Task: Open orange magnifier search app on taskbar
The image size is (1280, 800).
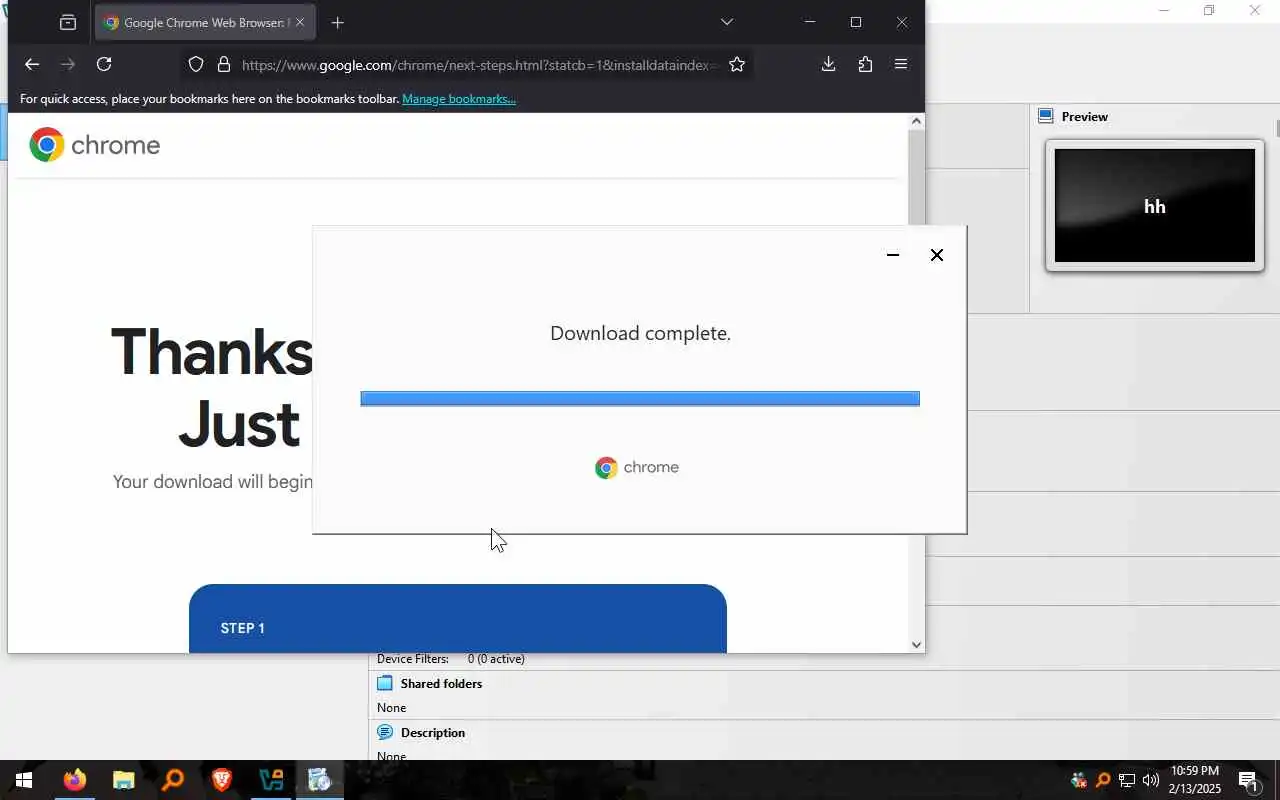Action: point(172,780)
